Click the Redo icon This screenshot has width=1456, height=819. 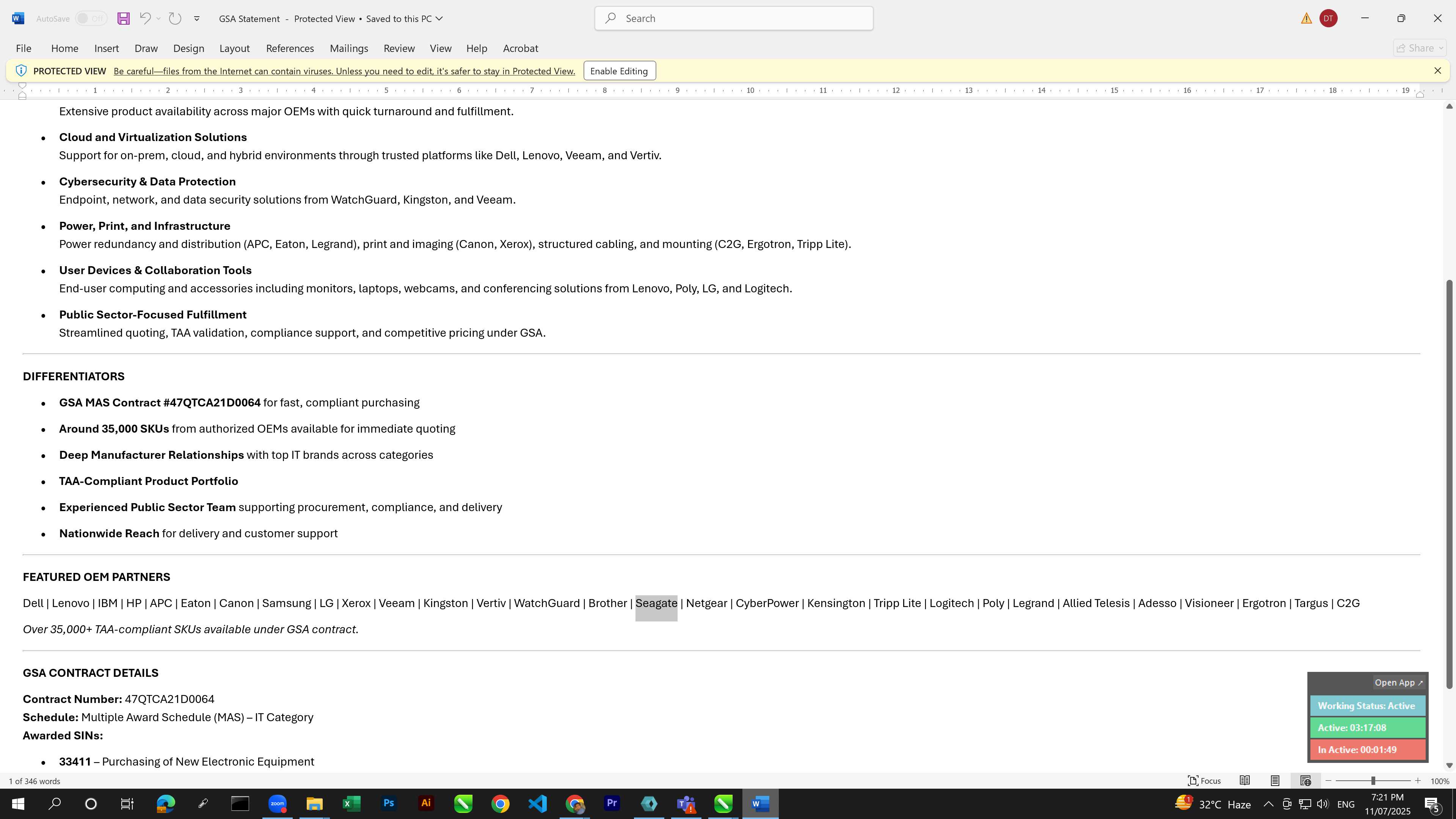[175, 18]
